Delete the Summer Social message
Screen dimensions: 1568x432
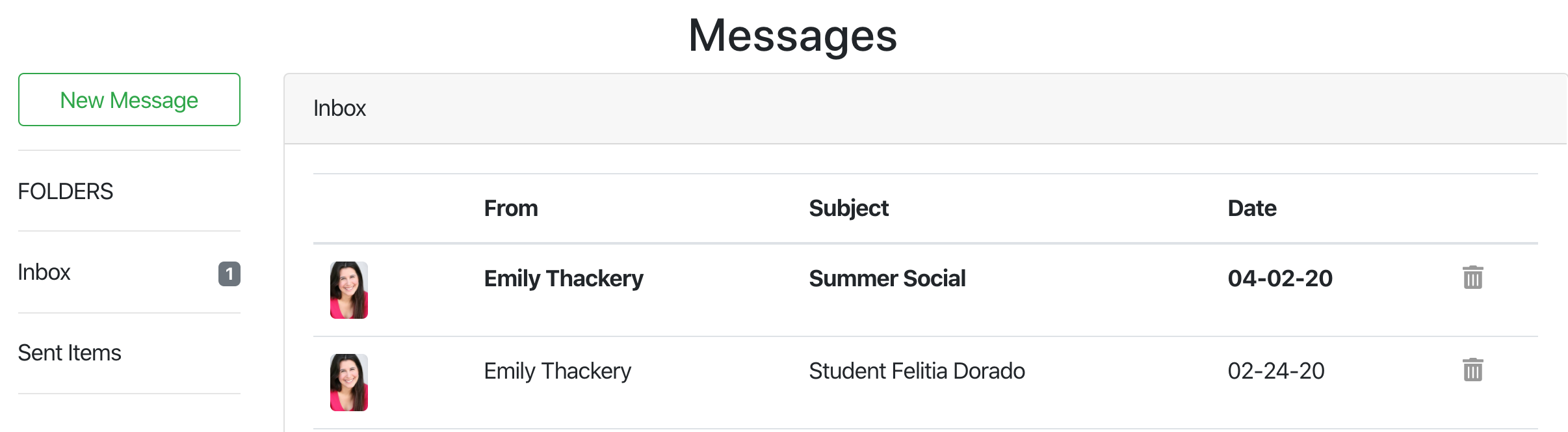point(1472,278)
